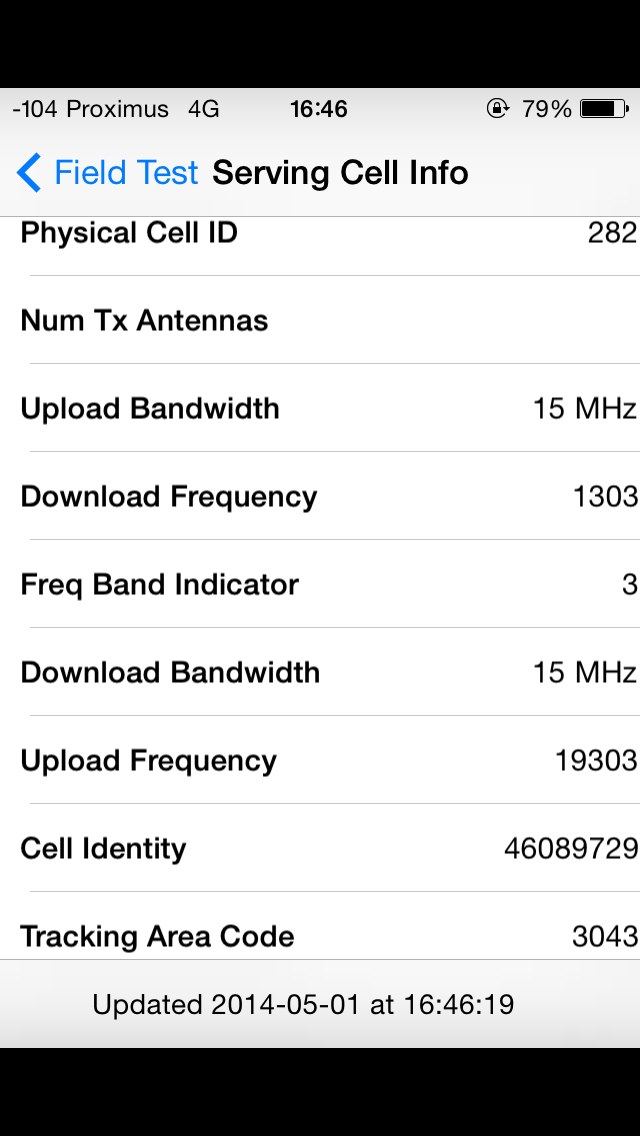Tap the rotation lock status icon
The width and height of the screenshot is (640, 1136).
pyautogui.click(x=497, y=109)
